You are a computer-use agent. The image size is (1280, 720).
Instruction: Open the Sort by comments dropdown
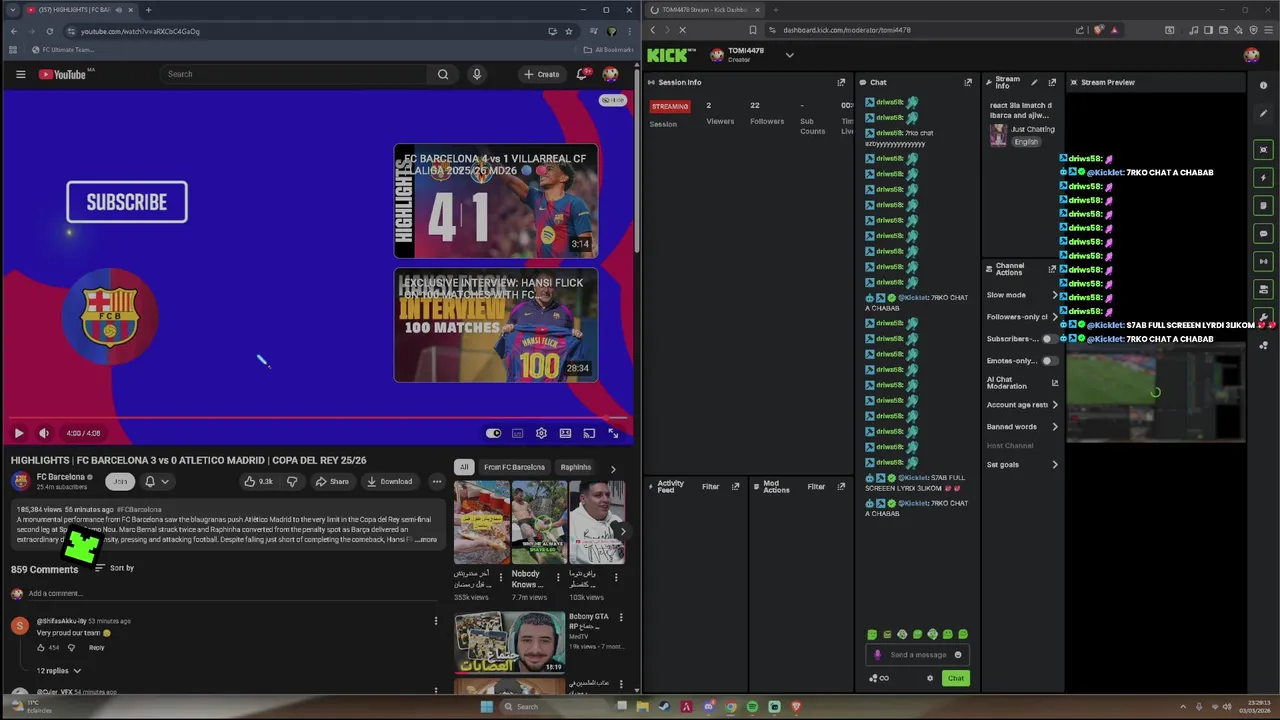tap(114, 568)
